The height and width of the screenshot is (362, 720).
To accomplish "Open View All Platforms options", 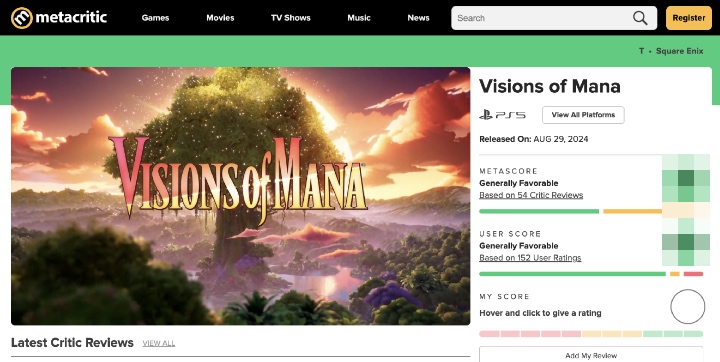I will click(583, 115).
